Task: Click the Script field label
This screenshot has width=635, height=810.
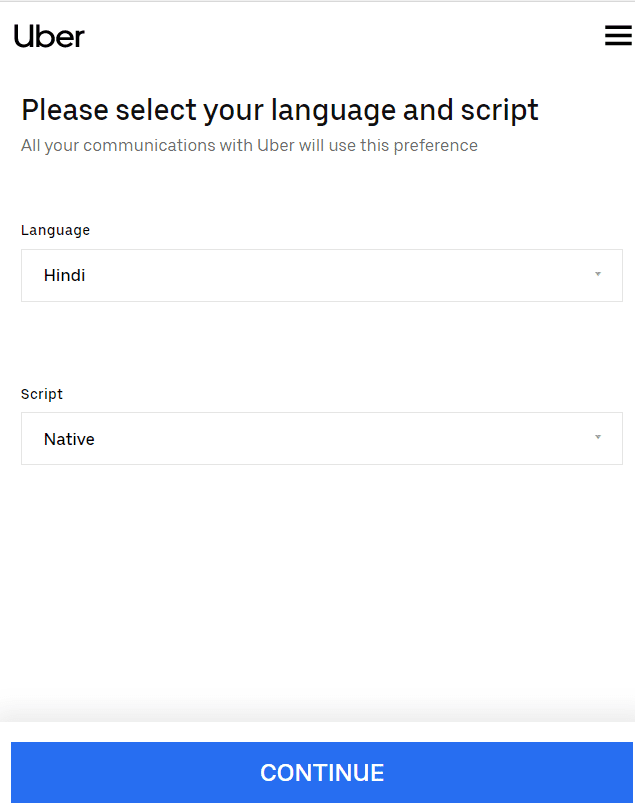Action: click(x=42, y=394)
